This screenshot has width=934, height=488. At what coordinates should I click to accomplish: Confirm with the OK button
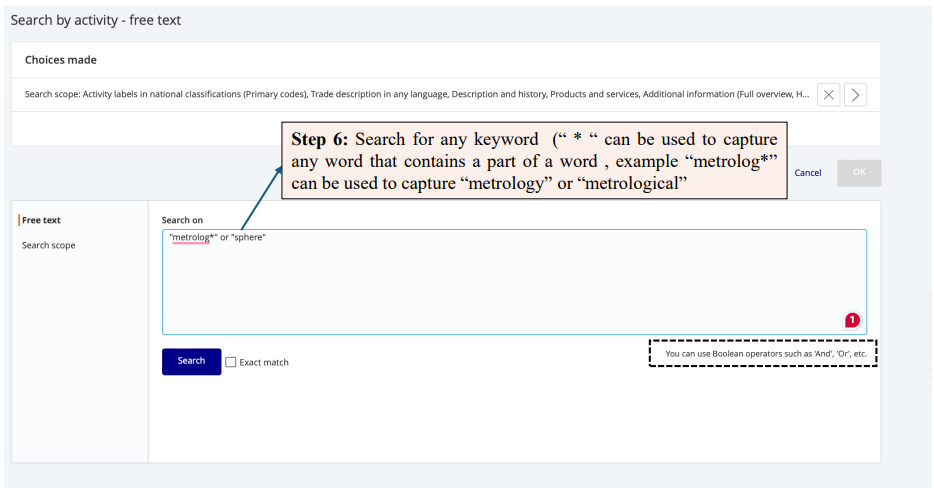pos(859,173)
